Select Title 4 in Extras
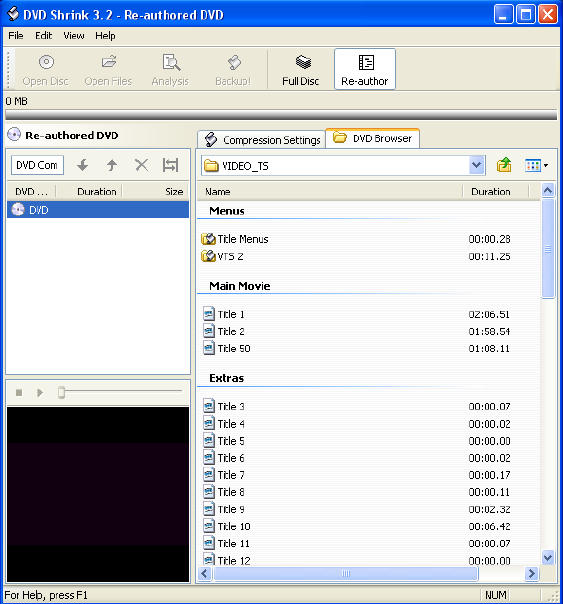The width and height of the screenshot is (563, 604). [224, 424]
